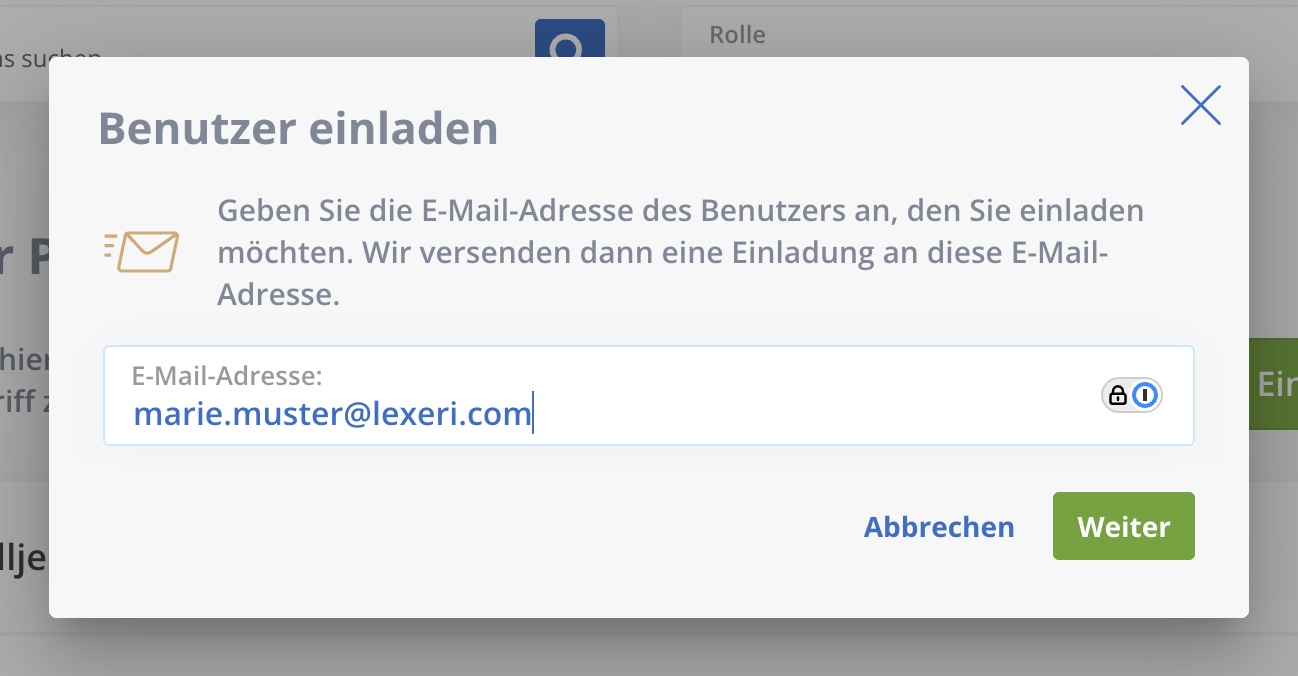Click Abbrechen to cancel the invitation
The height and width of the screenshot is (676, 1298).
tap(939, 527)
